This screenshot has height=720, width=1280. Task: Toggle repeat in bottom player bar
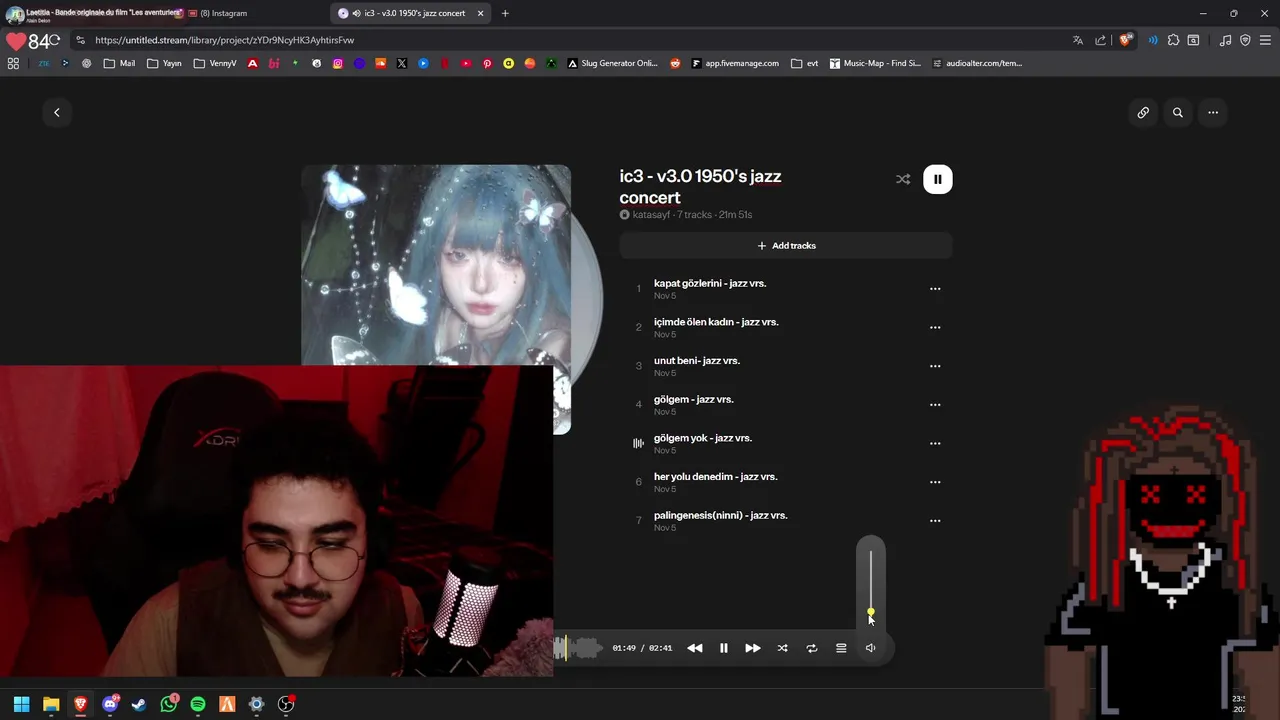coord(812,648)
